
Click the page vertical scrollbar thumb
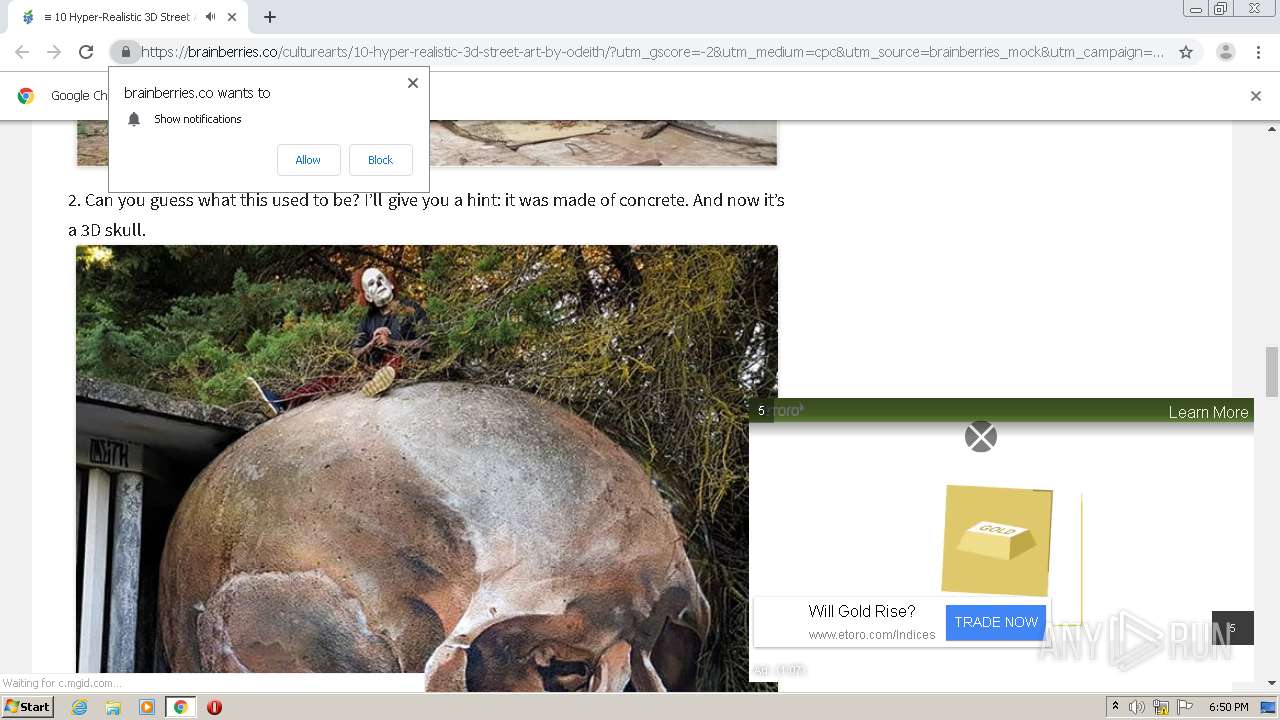pyautogui.click(x=1272, y=372)
